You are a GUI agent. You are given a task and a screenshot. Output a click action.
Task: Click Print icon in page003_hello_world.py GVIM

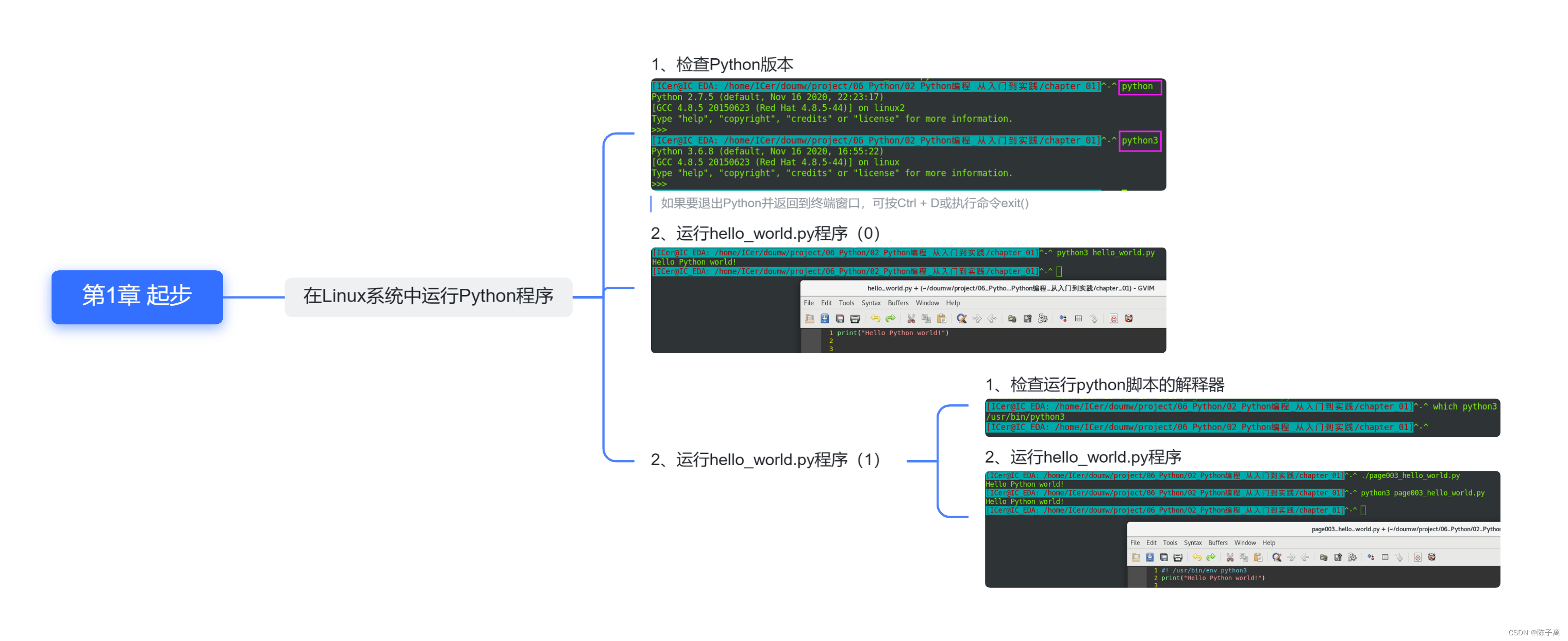coord(1178,557)
